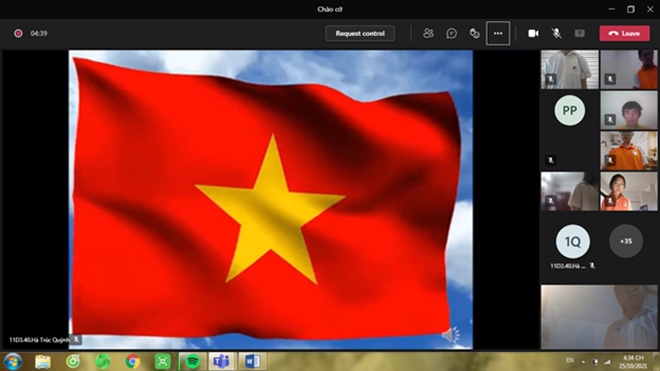
Task: Open More actions ellipsis menu
Action: tap(498, 33)
